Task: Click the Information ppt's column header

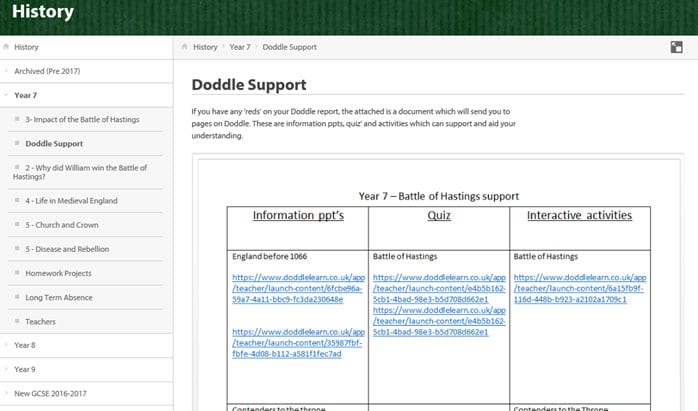Action: [298, 216]
